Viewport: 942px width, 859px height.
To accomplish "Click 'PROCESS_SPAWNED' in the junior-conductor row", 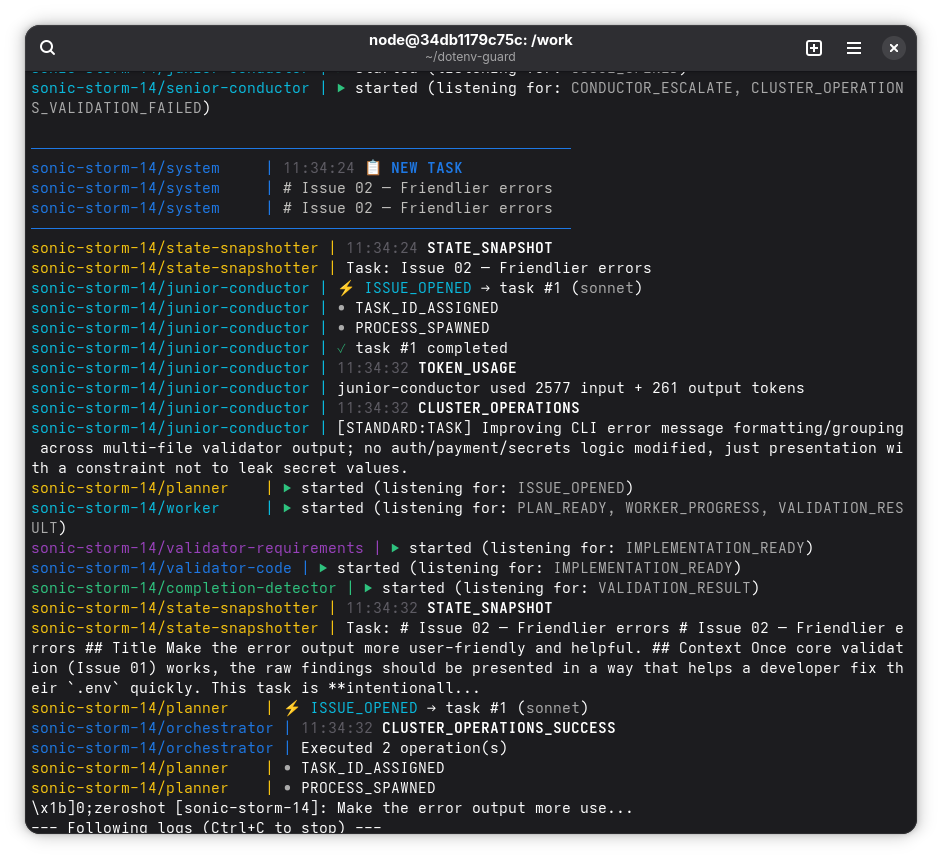I will tap(422, 328).
